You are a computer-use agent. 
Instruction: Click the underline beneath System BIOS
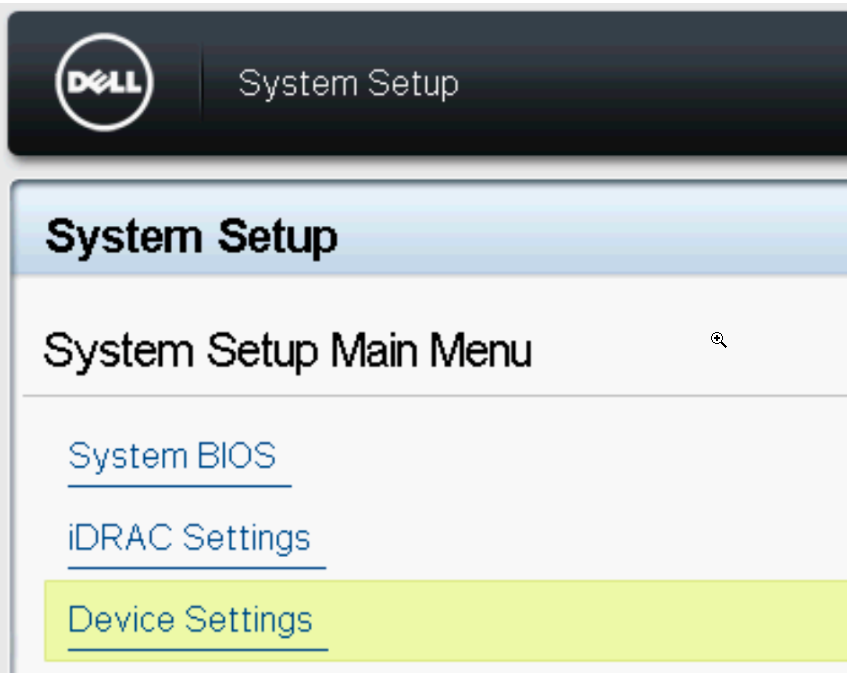click(180, 486)
